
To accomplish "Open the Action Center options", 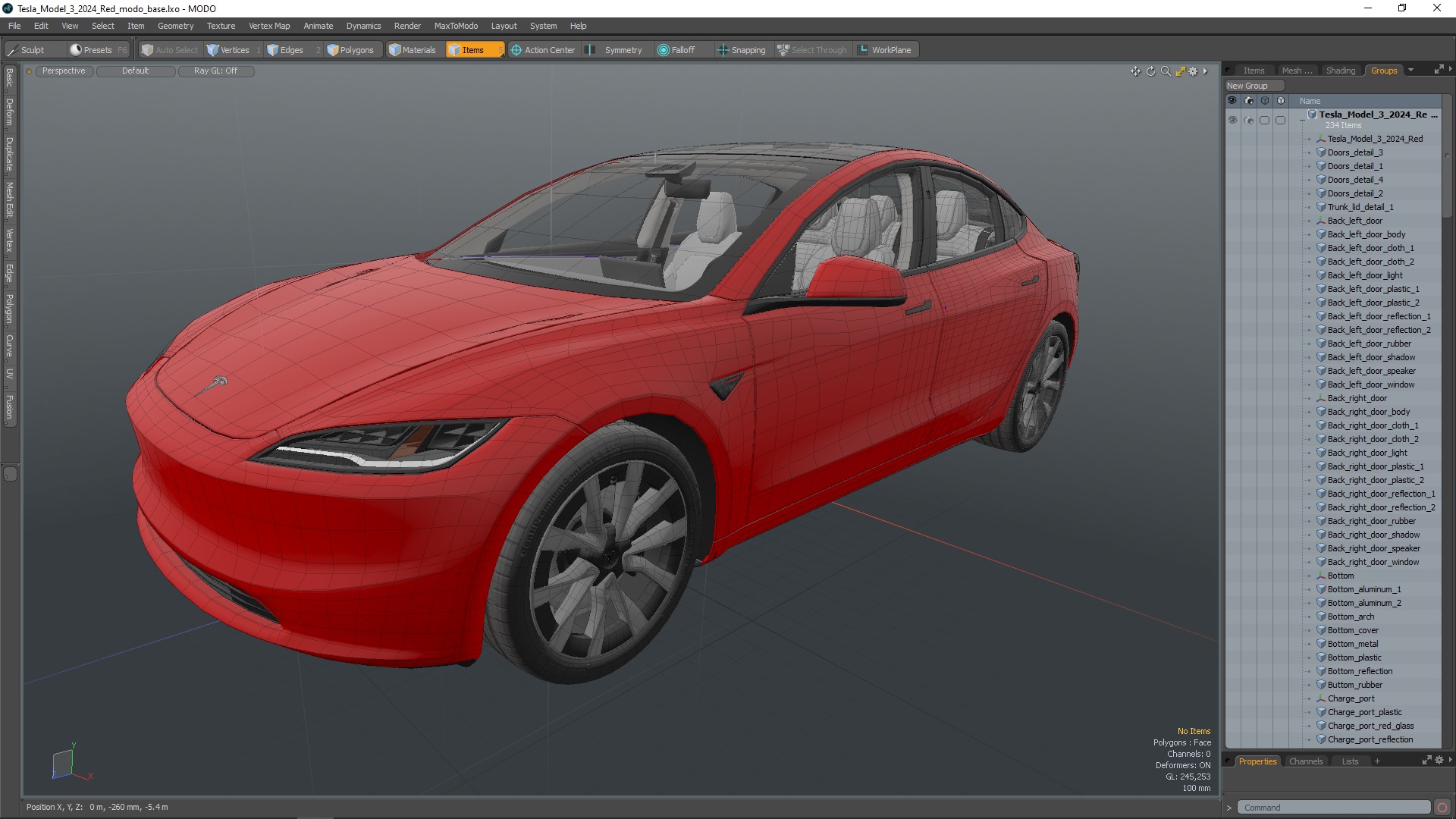I will 543,50.
